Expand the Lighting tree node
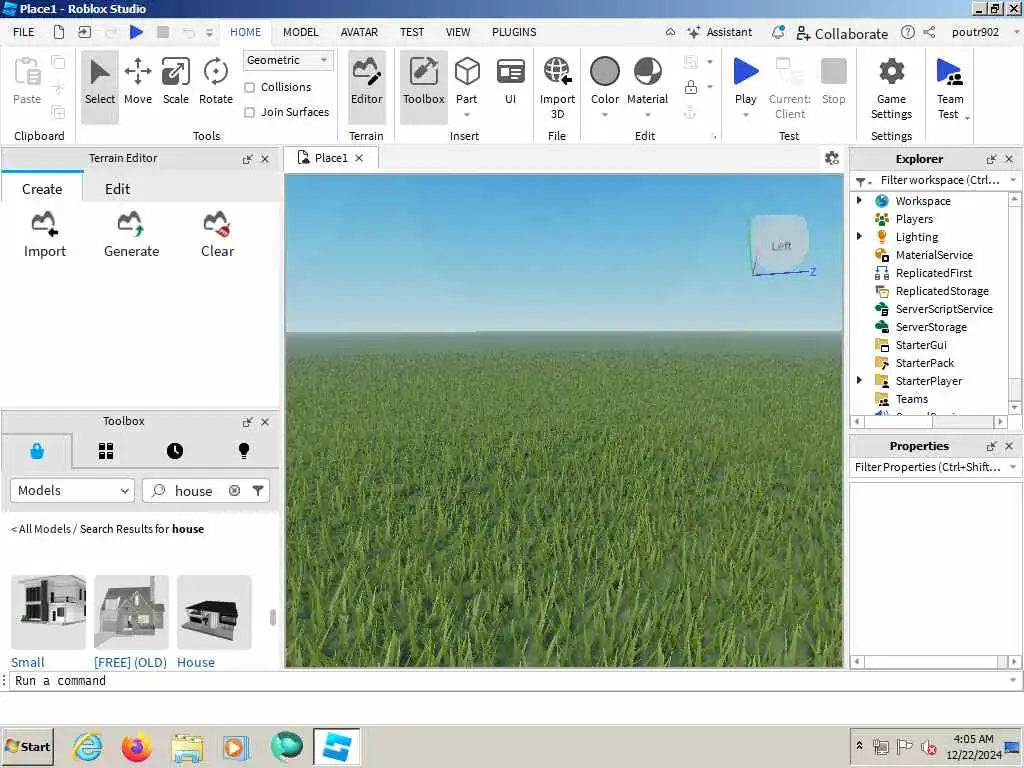Screen dimensions: 1024x768 pyautogui.click(x=859, y=236)
